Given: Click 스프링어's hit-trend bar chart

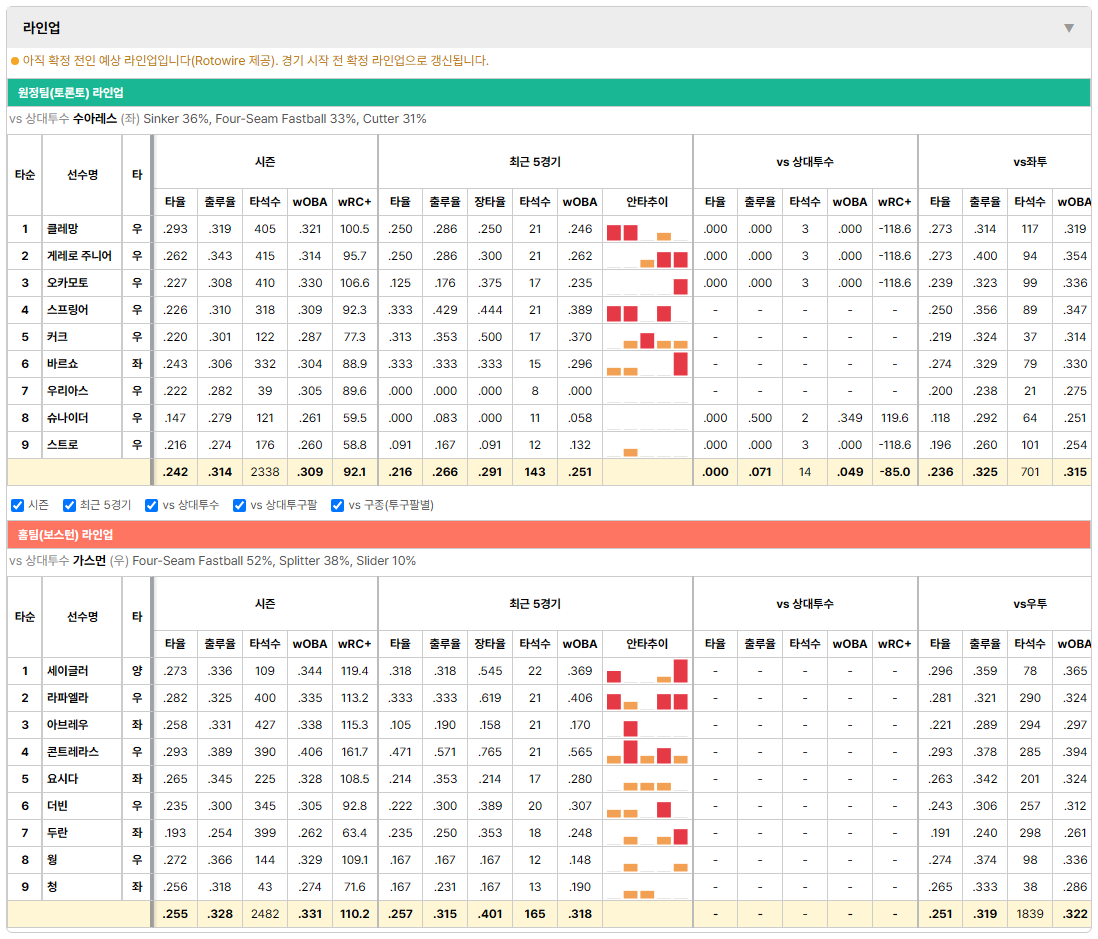Looking at the screenshot, I should [647, 310].
